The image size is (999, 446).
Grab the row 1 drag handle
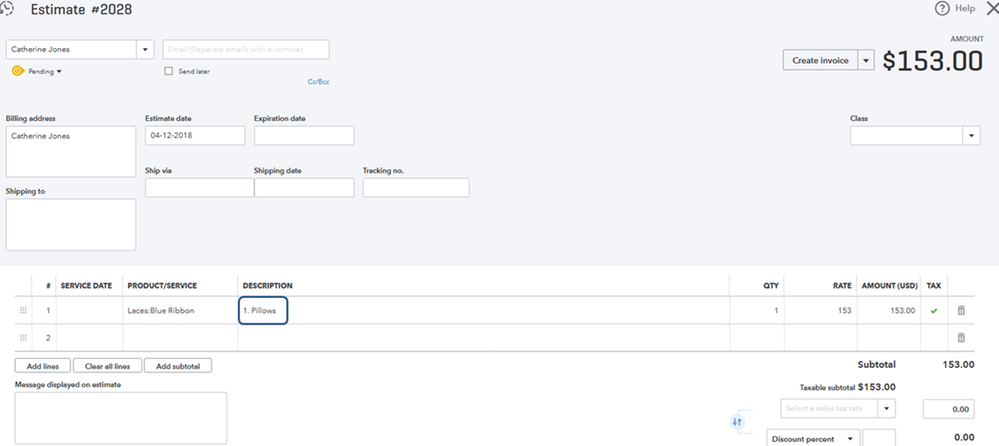(24, 310)
